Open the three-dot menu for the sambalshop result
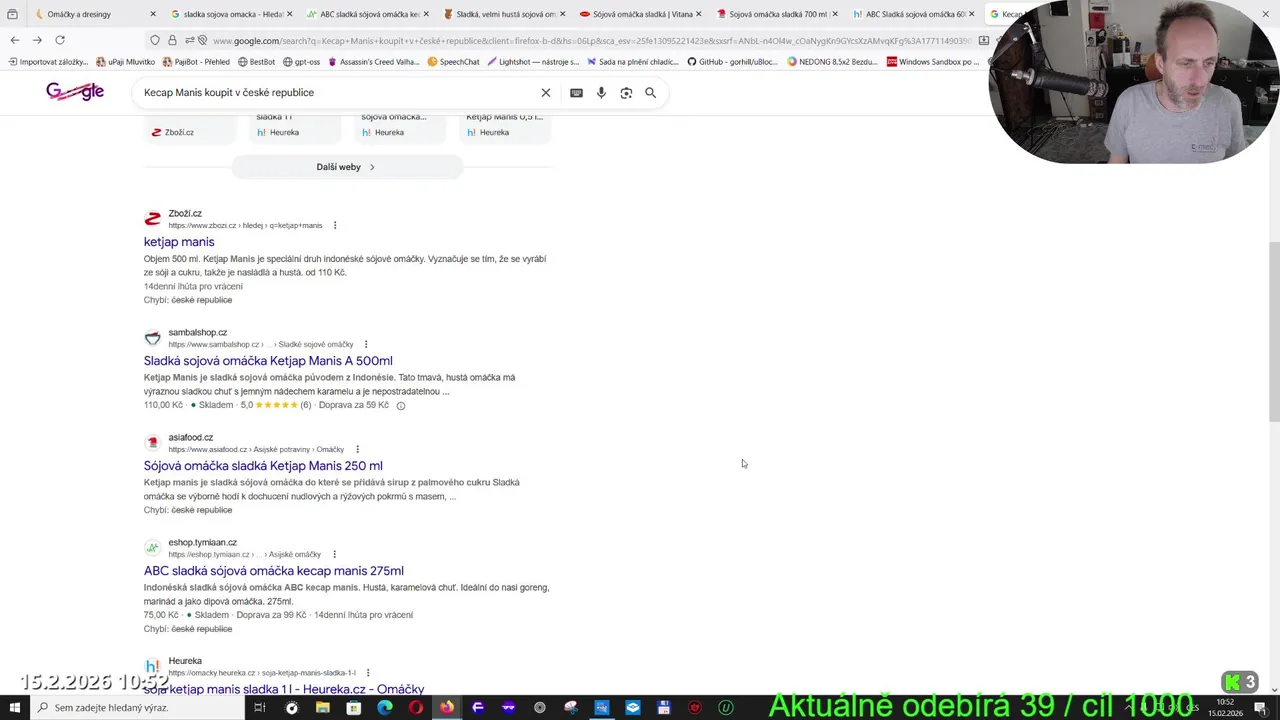Image resolution: width=1280 pixels, height=720 pixels. click(x=366, y=344)
